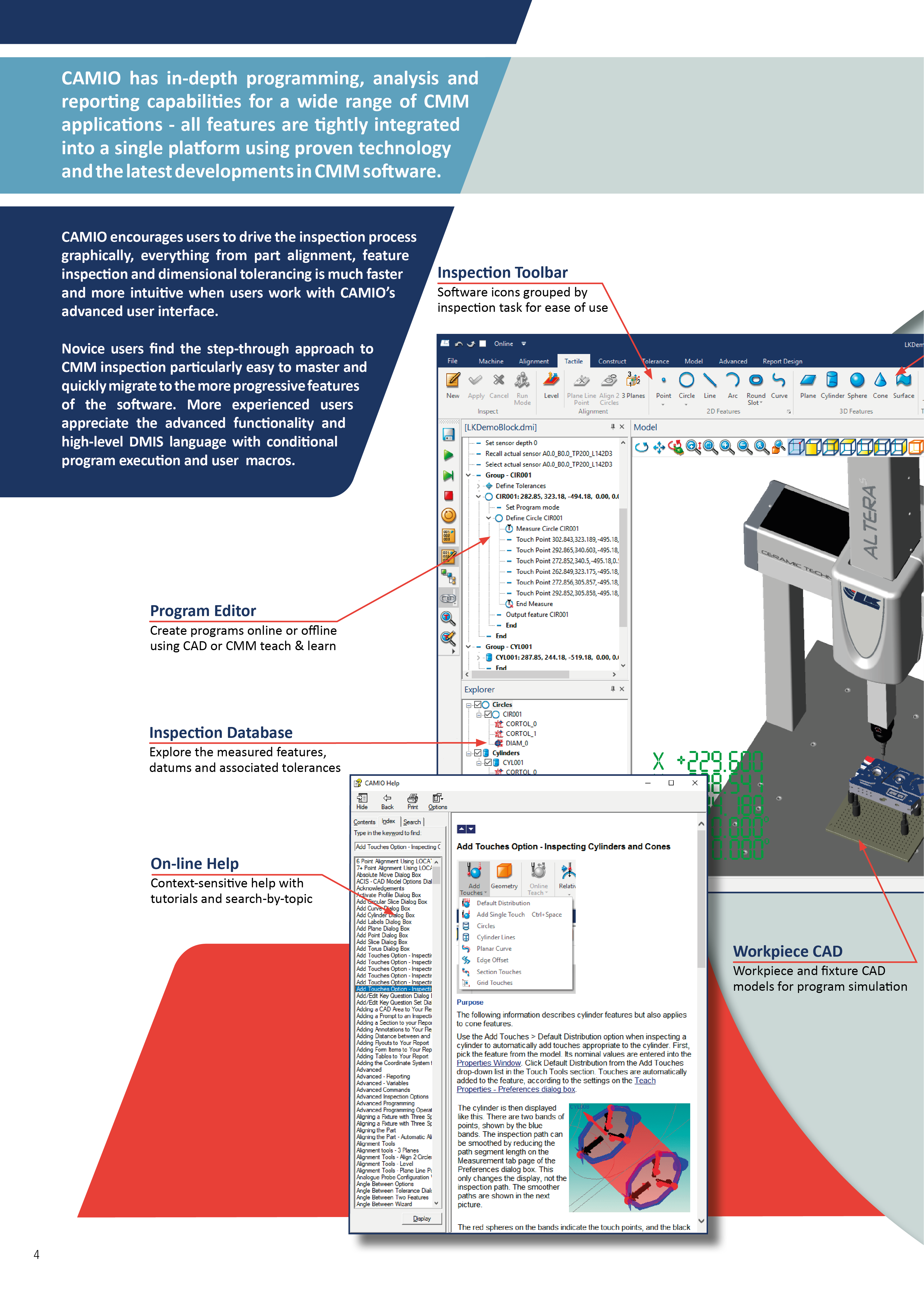This screenshot has width=924, height=1307.
Task: Switch to the Alignment ribbon tab
Action: [x=534, y=361]
